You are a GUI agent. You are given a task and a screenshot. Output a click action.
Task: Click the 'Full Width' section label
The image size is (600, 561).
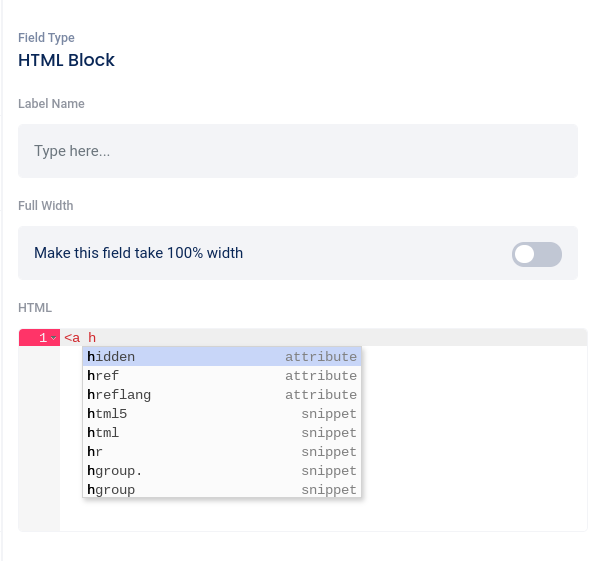46,206
